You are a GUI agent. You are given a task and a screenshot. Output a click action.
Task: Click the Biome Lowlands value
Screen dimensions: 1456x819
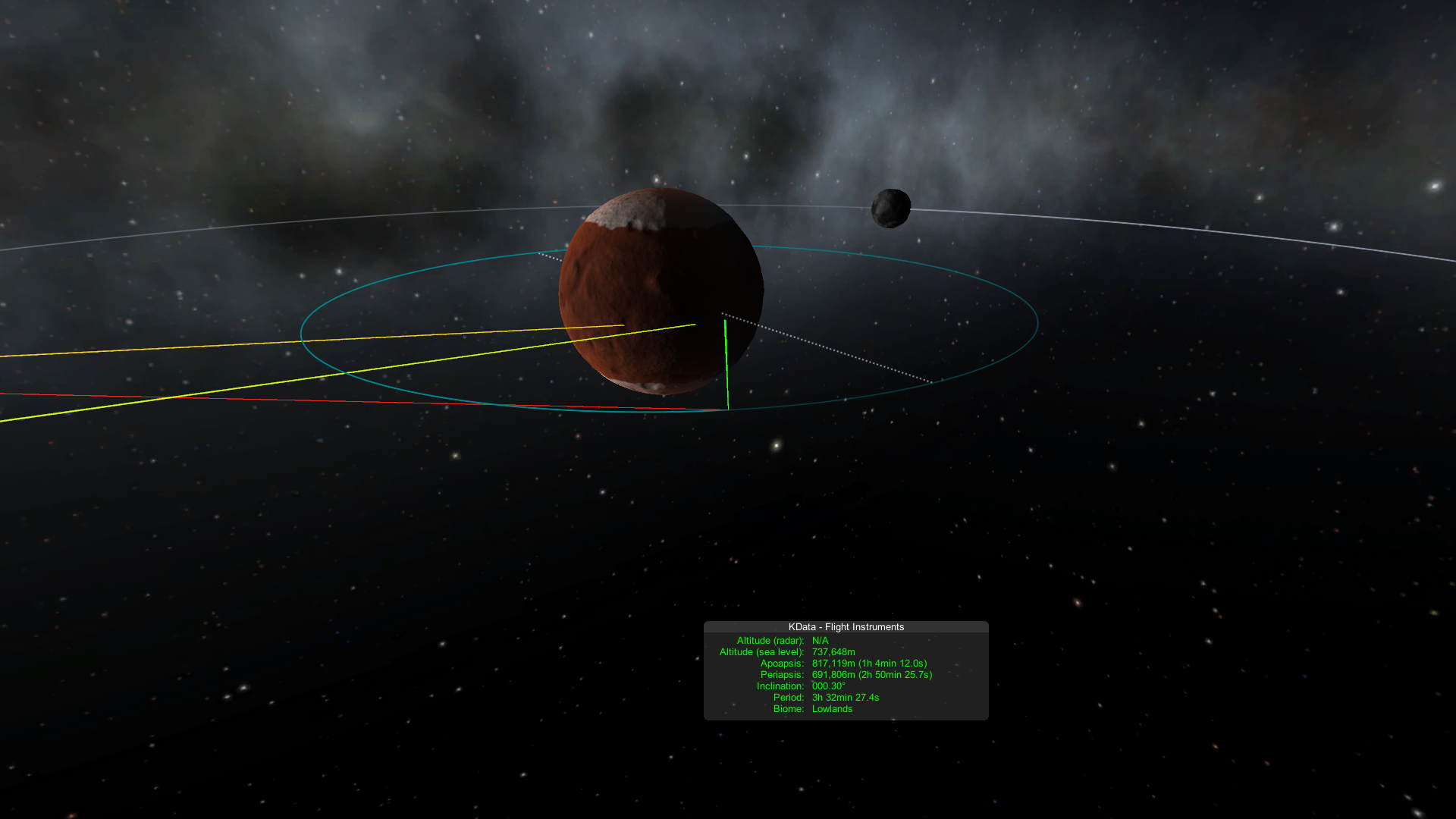832,709
